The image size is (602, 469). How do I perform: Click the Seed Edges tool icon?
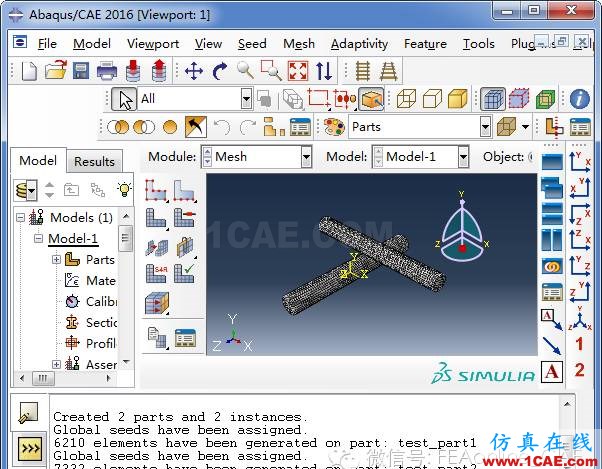pos(184,190)
